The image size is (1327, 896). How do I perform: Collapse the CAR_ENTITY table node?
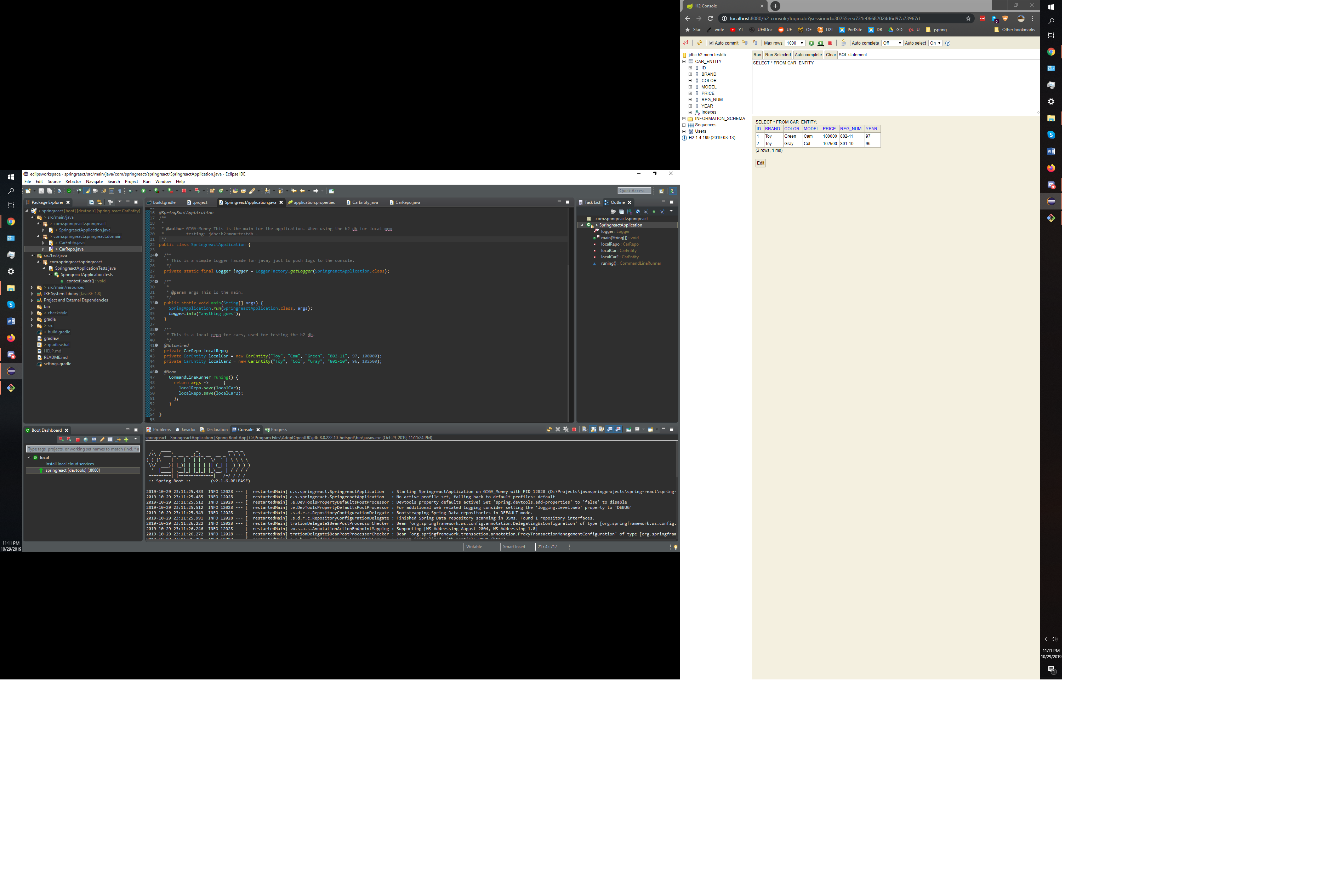684,62
